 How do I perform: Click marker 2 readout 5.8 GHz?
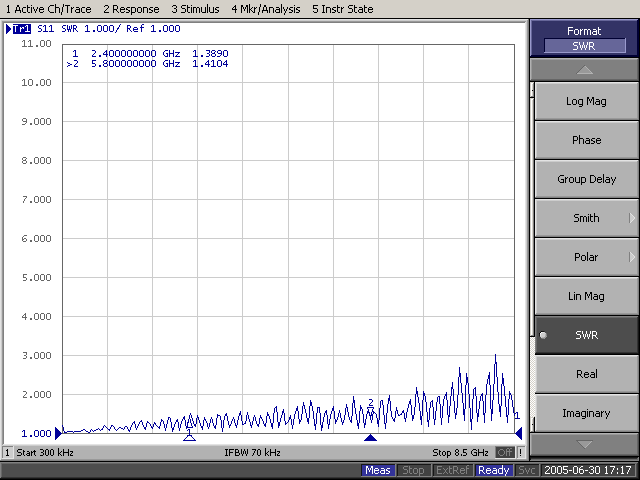(147, 64)
